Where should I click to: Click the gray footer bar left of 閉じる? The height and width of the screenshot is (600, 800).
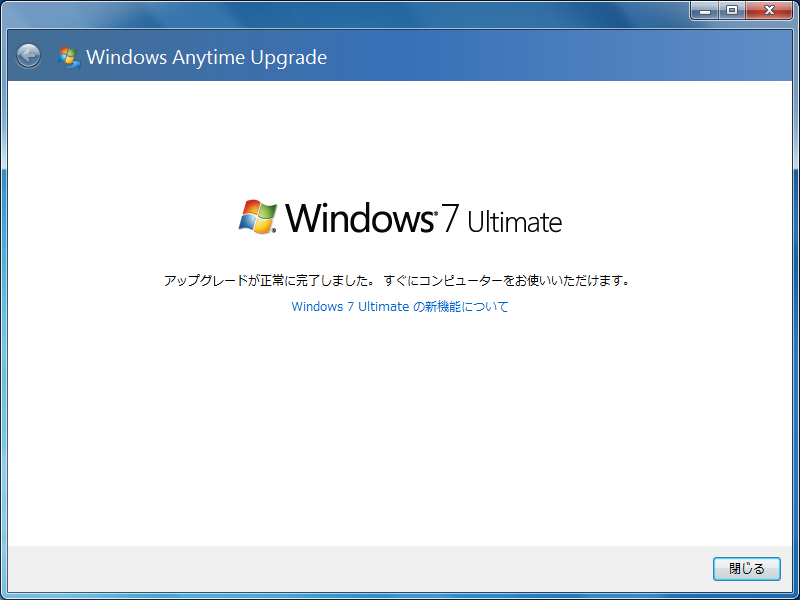pyautogui.click(x=350, y=568)
